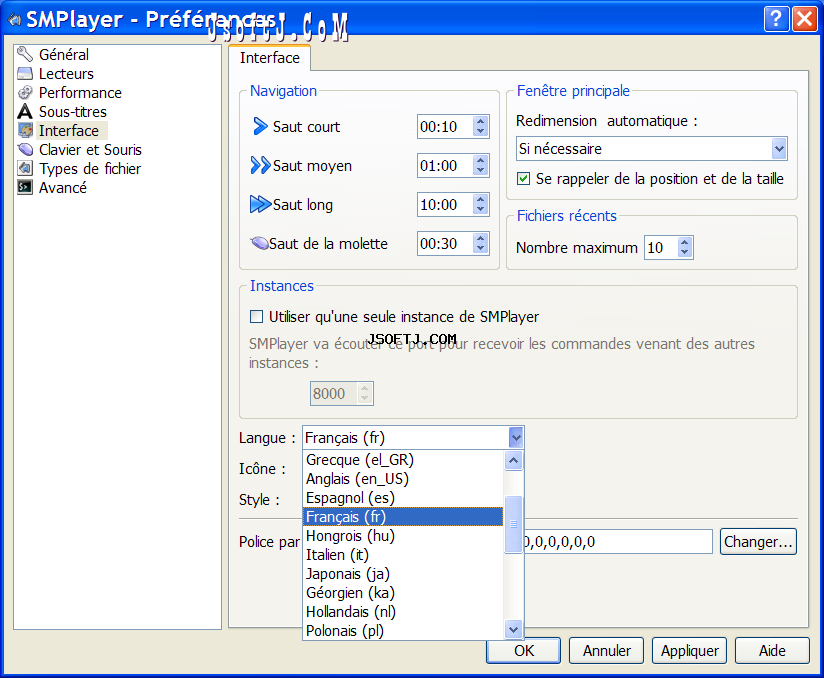Increase Saut de la molette value

(480, 238)
